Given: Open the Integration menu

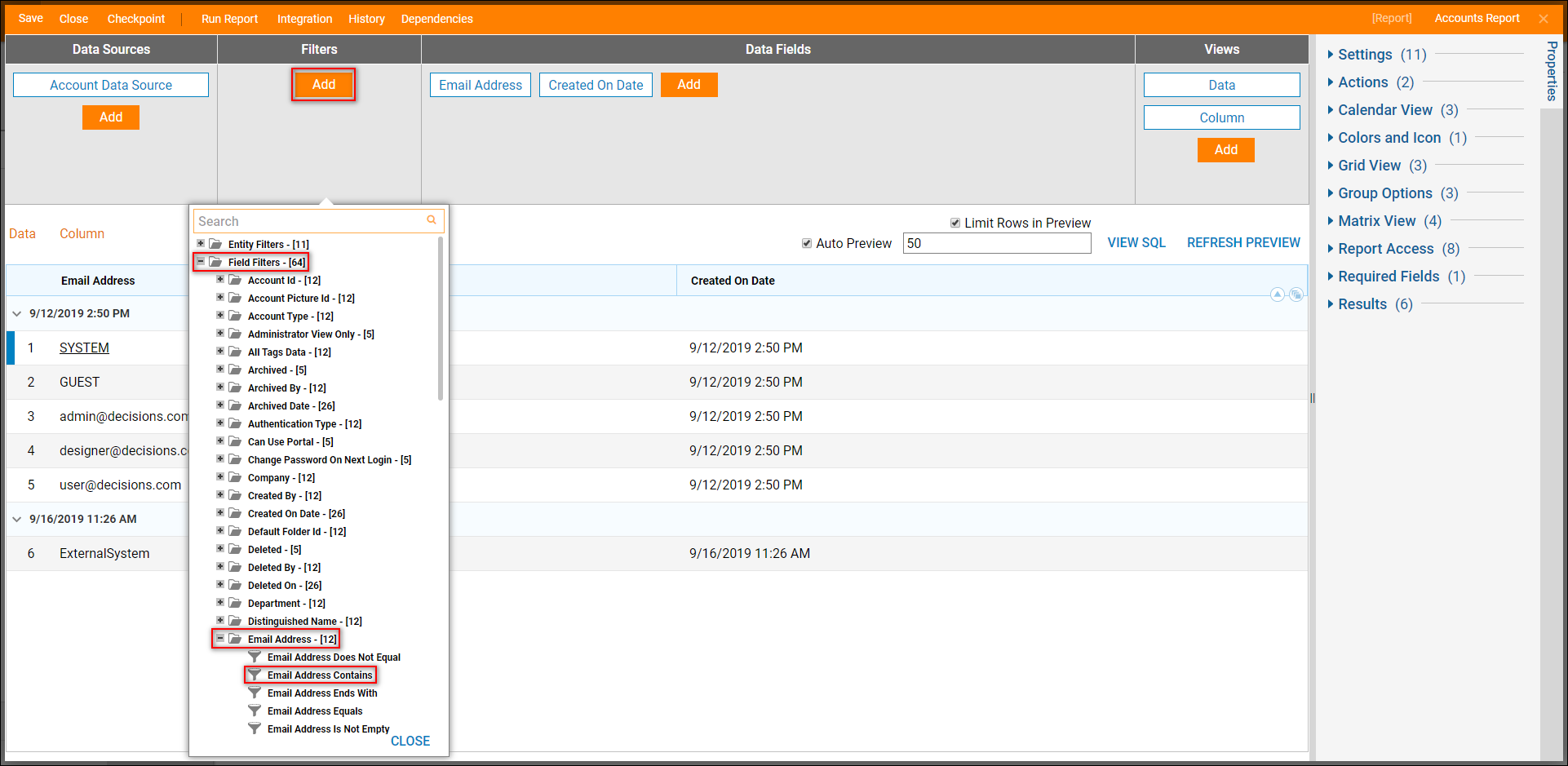Looking at the screenshot, I should [x=304, y=18].
